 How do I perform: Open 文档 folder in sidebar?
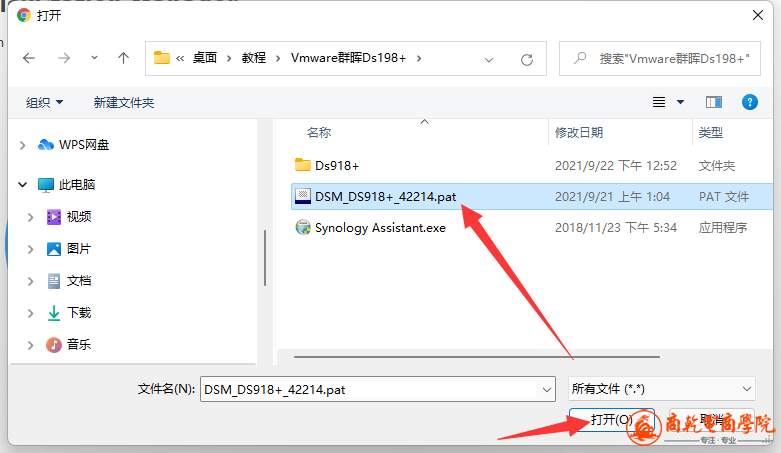point(79,281)
